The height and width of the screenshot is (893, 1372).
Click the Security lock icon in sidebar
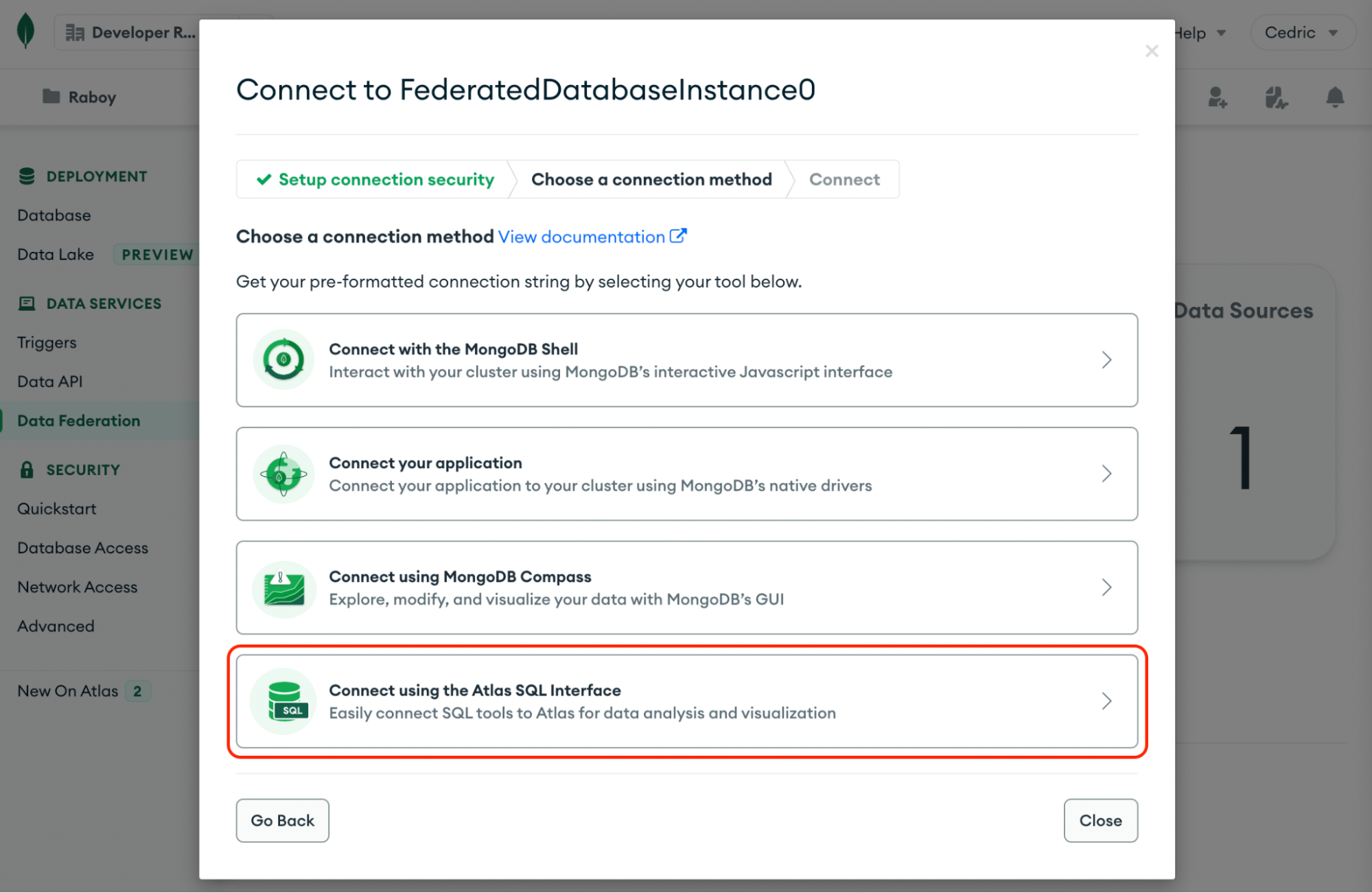point(27,469)
